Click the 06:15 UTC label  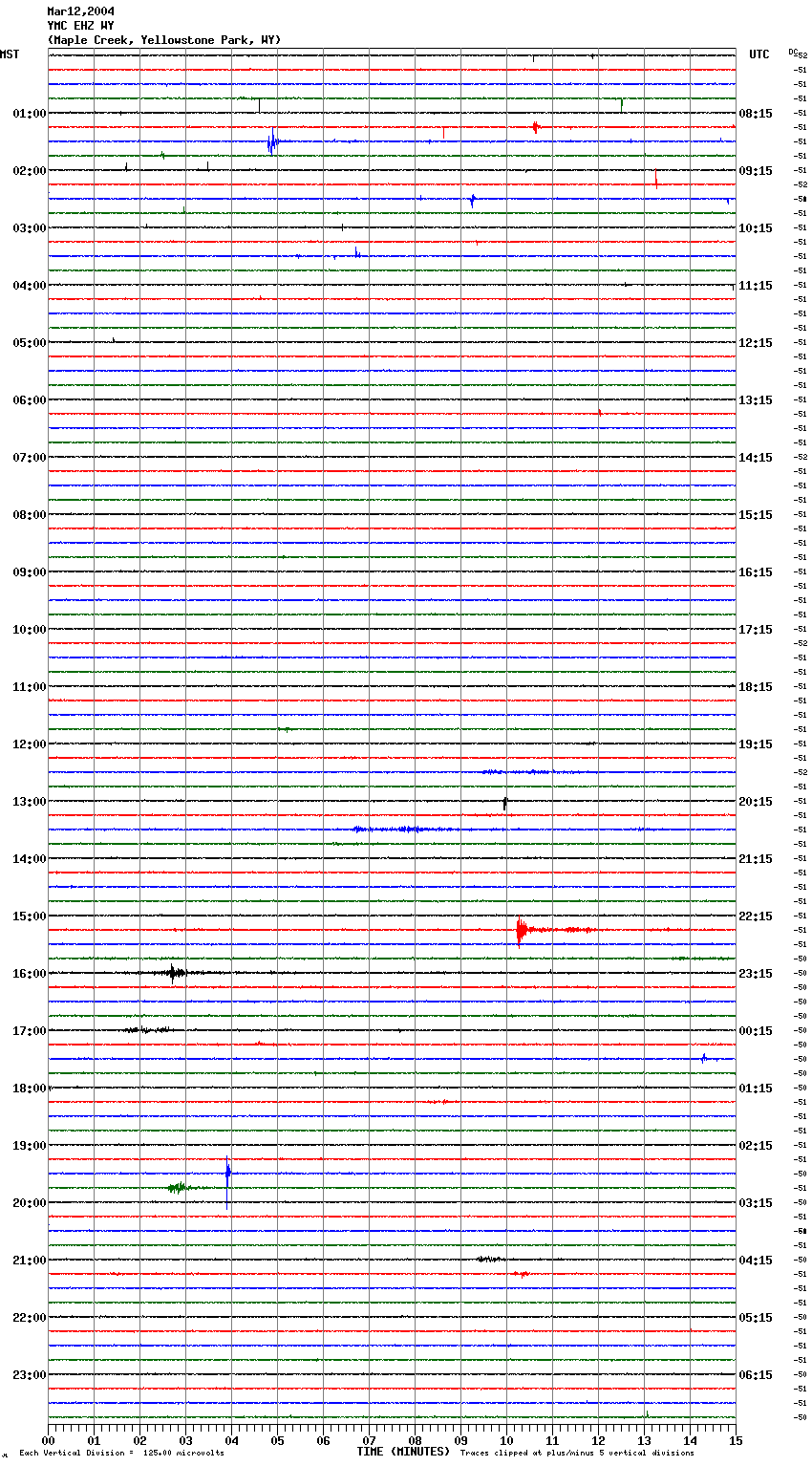pyautogui.click(x=756, y=1375)
